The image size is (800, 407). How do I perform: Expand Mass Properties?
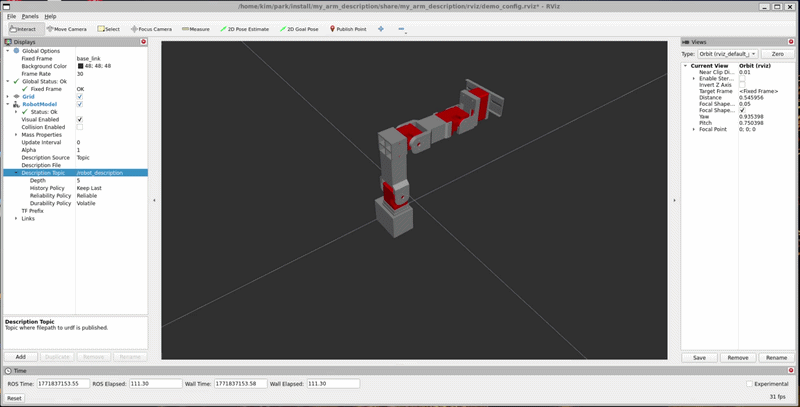point(16,135)
